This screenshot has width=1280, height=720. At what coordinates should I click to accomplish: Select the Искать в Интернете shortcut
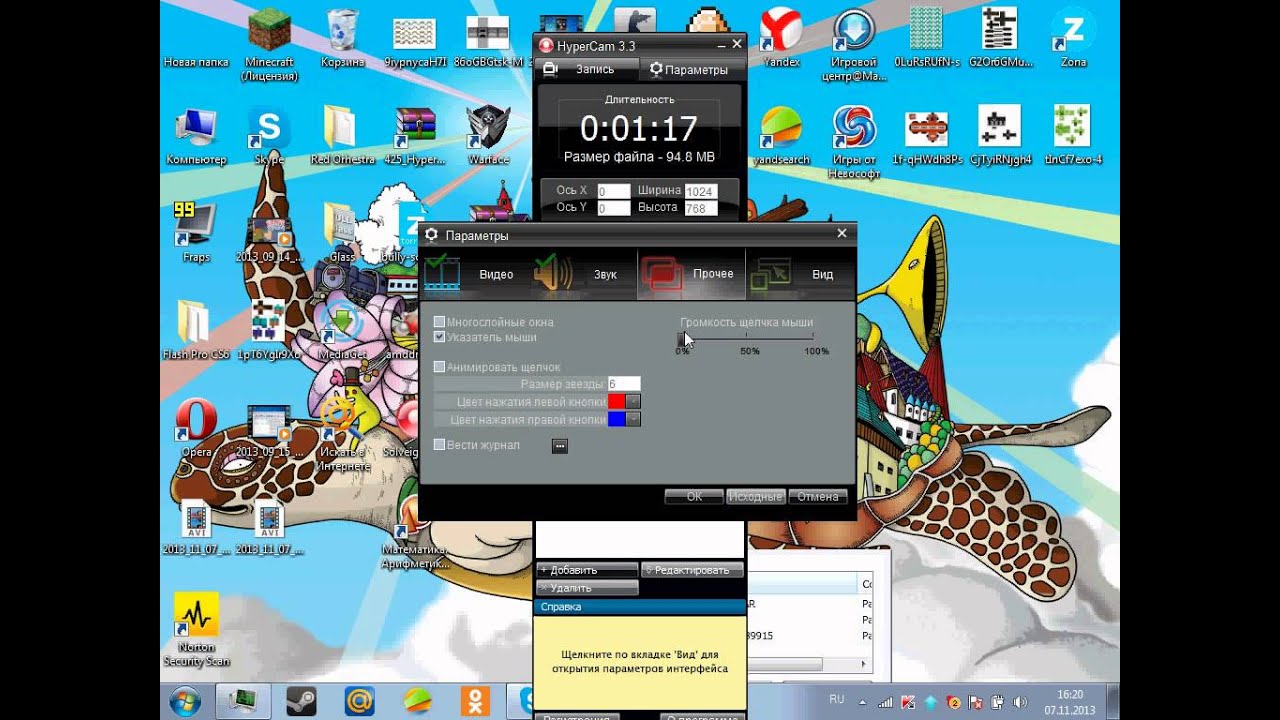point(342,435)
